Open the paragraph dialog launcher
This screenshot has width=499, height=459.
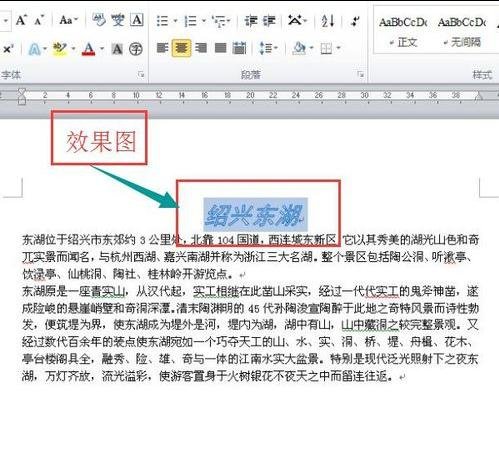pyautogui.click(x=360, y=74)
